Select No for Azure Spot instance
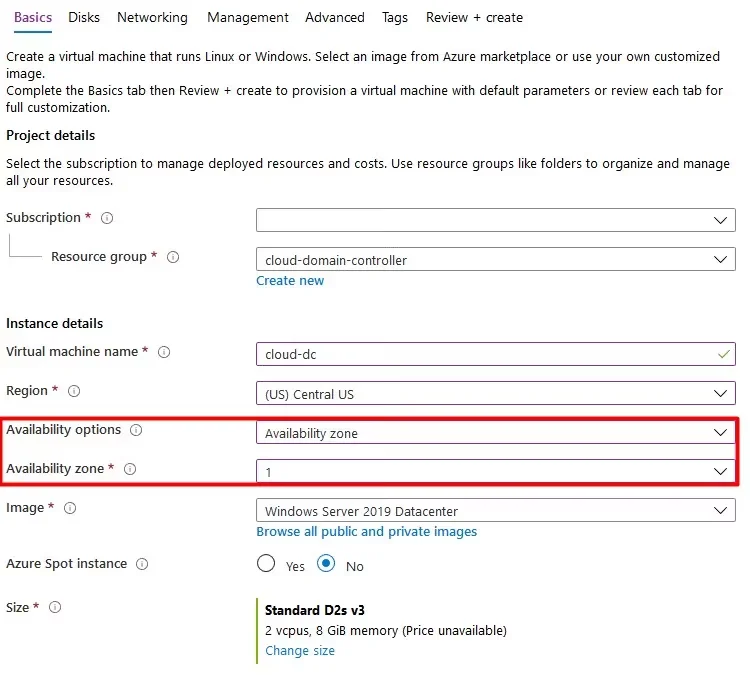This screenshot has height=675, width=750. pyautogui.click(x=326, y=564)
